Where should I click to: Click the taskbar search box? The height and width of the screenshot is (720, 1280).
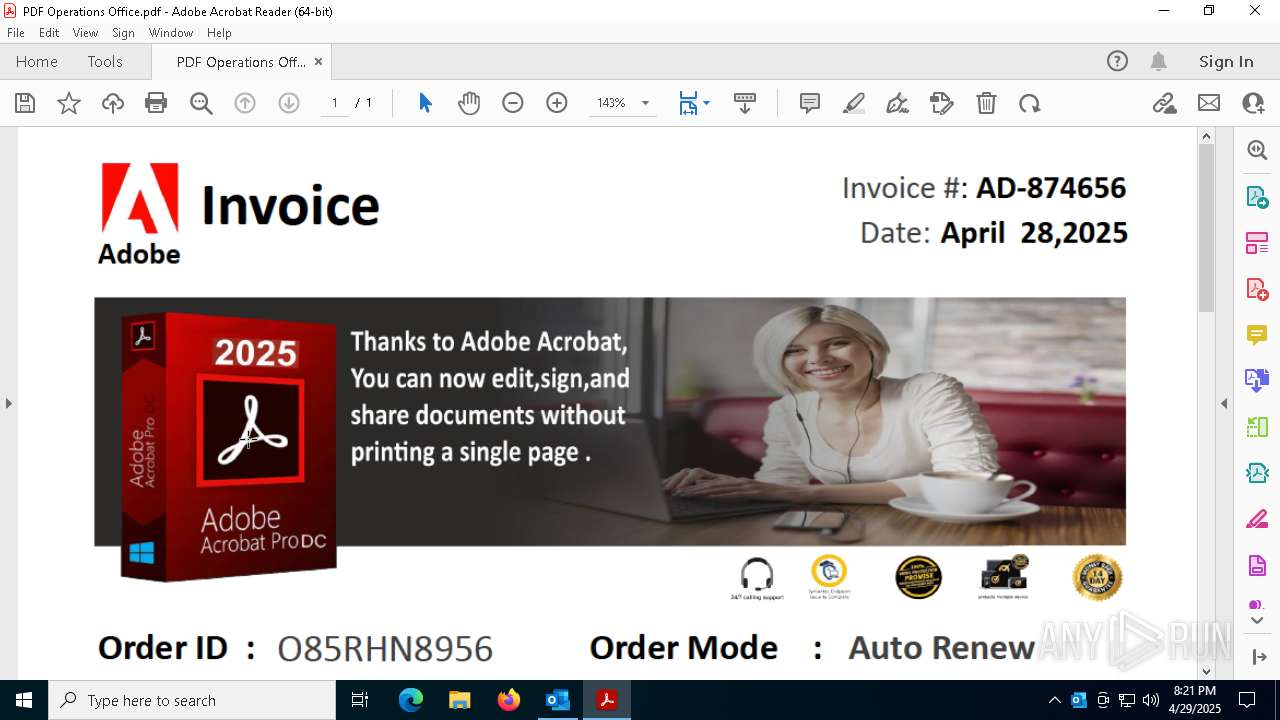tap(192, 700)
